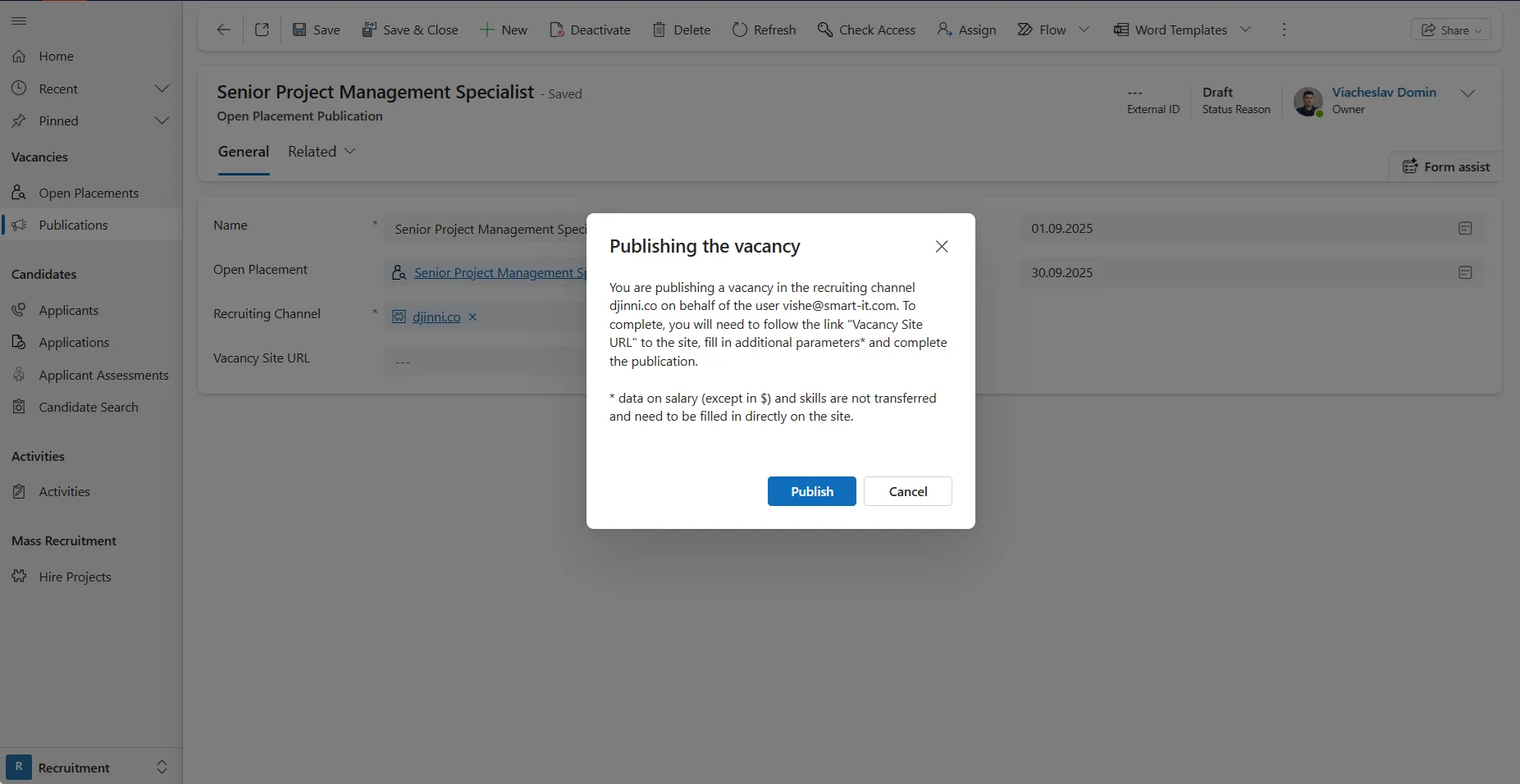Click Check Access in the toolbar
This screenshot has width=1520, height=784.
pyautogui.click(x=866, y=30)
